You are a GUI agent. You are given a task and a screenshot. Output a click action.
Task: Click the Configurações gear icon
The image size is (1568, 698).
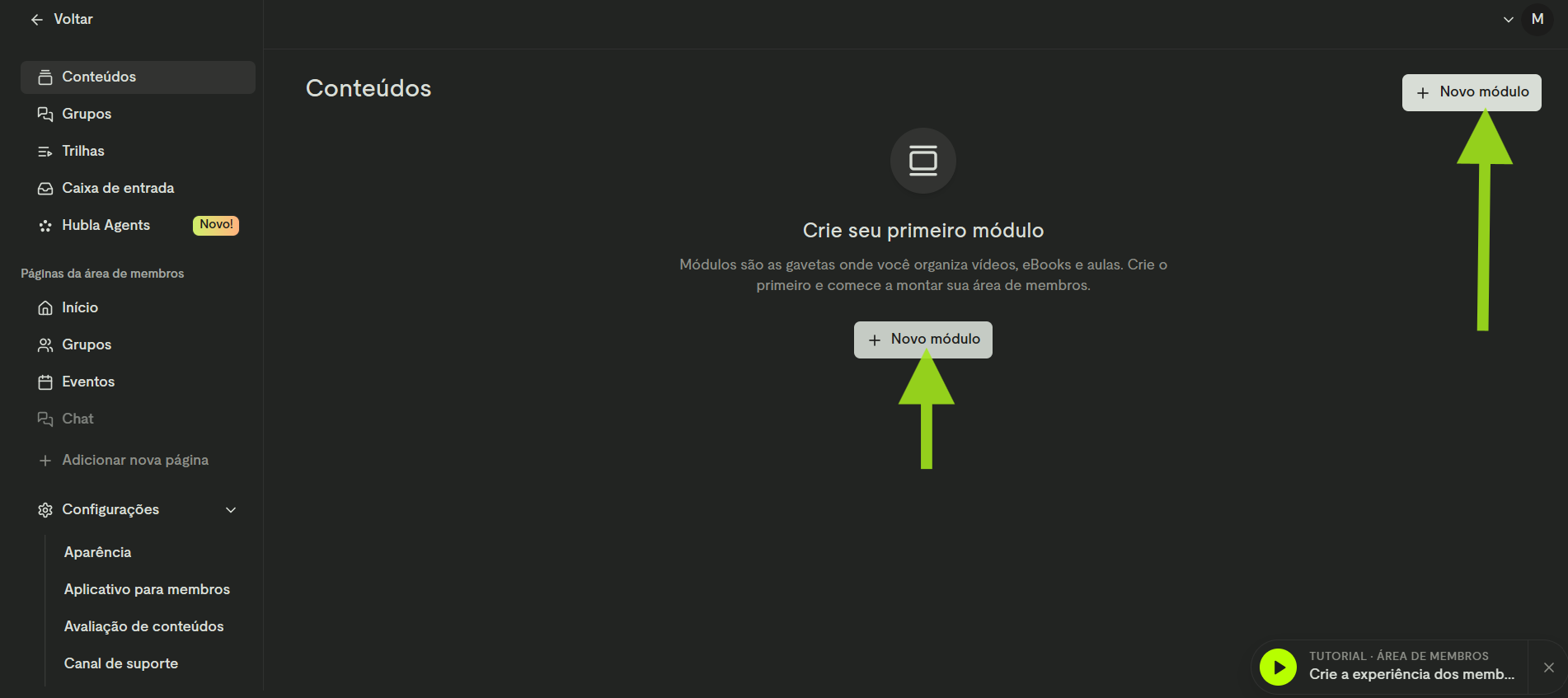45,510
